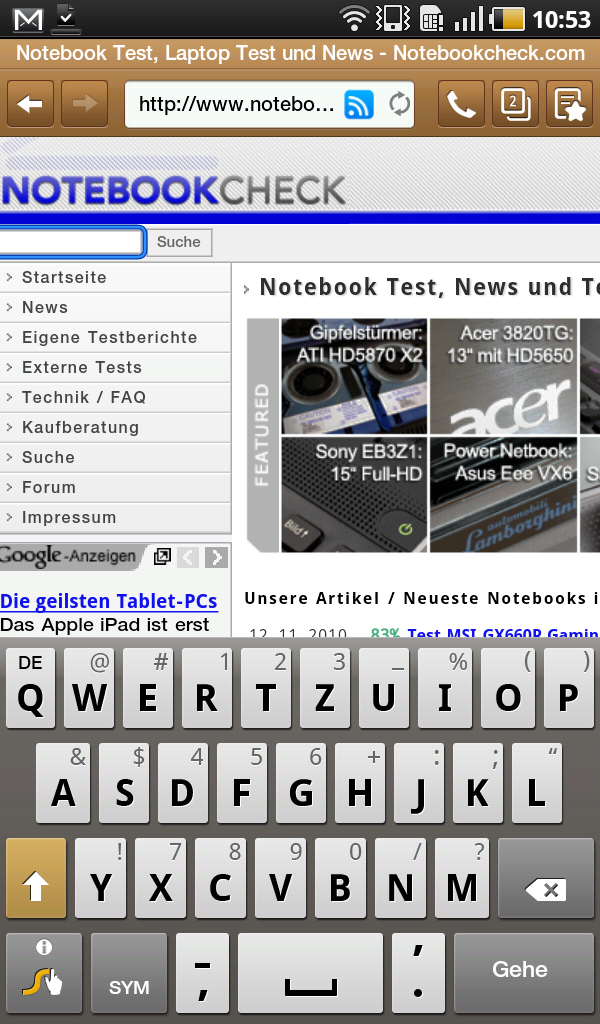This screenshot has height=1024, width=600.
Task: Open Eigene Testberichte menu item
Action: coord(115,338)
